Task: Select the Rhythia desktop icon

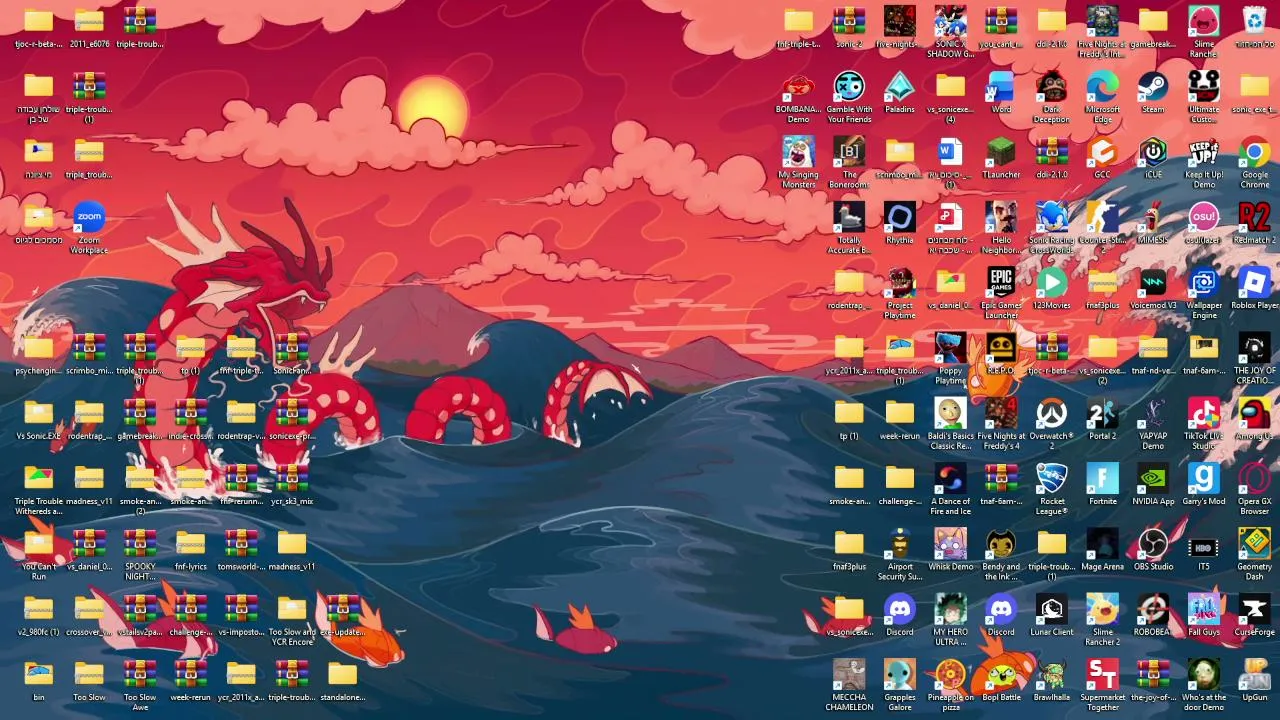Action: (x=899, y=218)
